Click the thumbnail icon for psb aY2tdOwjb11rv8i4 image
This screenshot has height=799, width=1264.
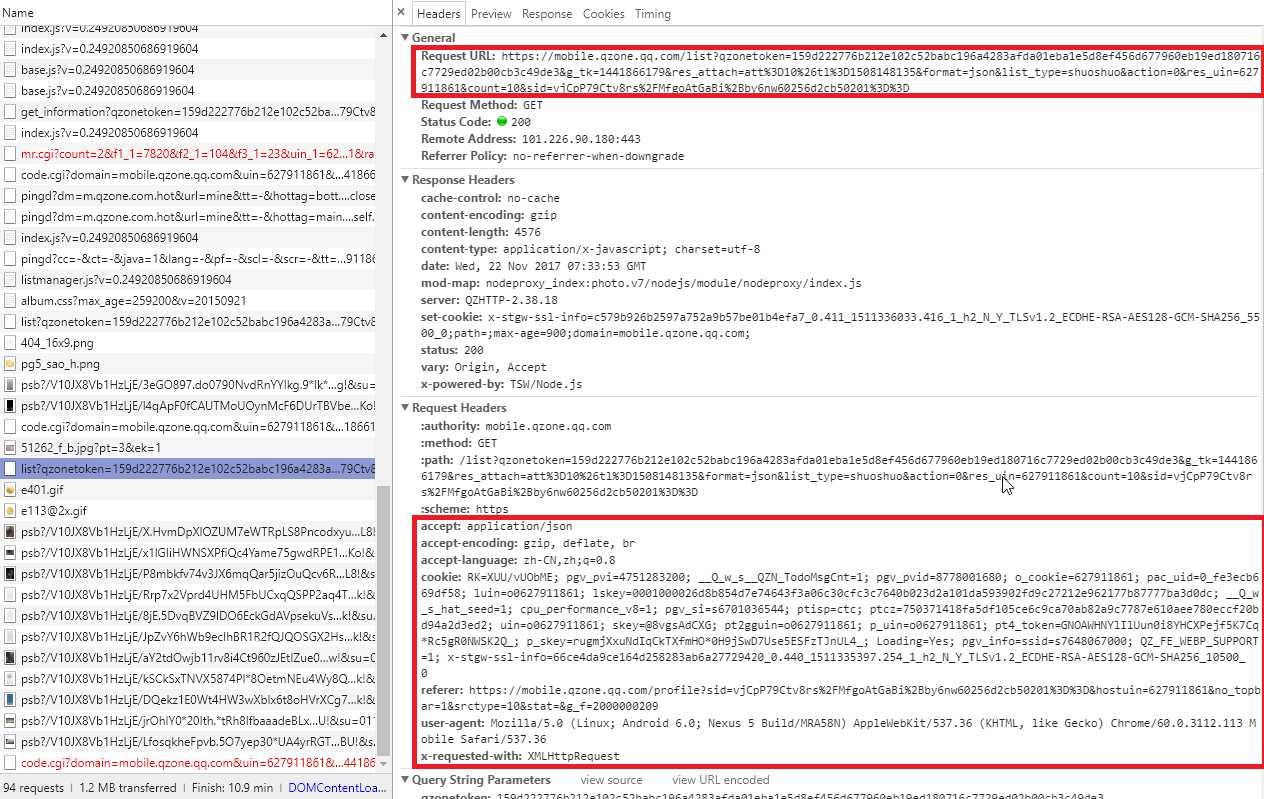pyautogui.click(x=10, y=658)
